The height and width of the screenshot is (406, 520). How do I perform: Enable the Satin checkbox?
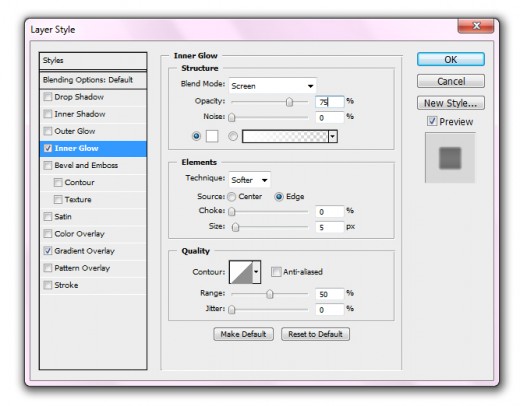pyautogui.click(x=48, y=217)
